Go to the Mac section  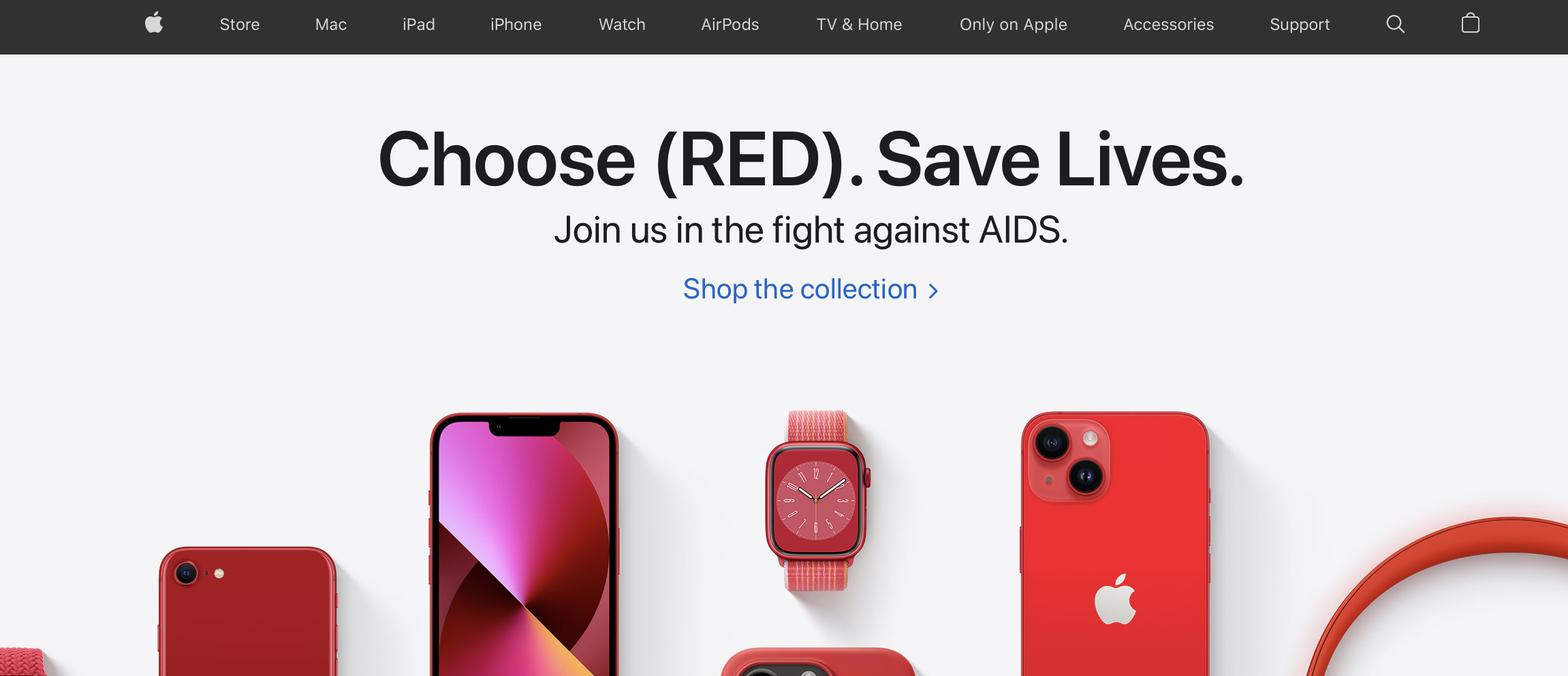point(331,25)
